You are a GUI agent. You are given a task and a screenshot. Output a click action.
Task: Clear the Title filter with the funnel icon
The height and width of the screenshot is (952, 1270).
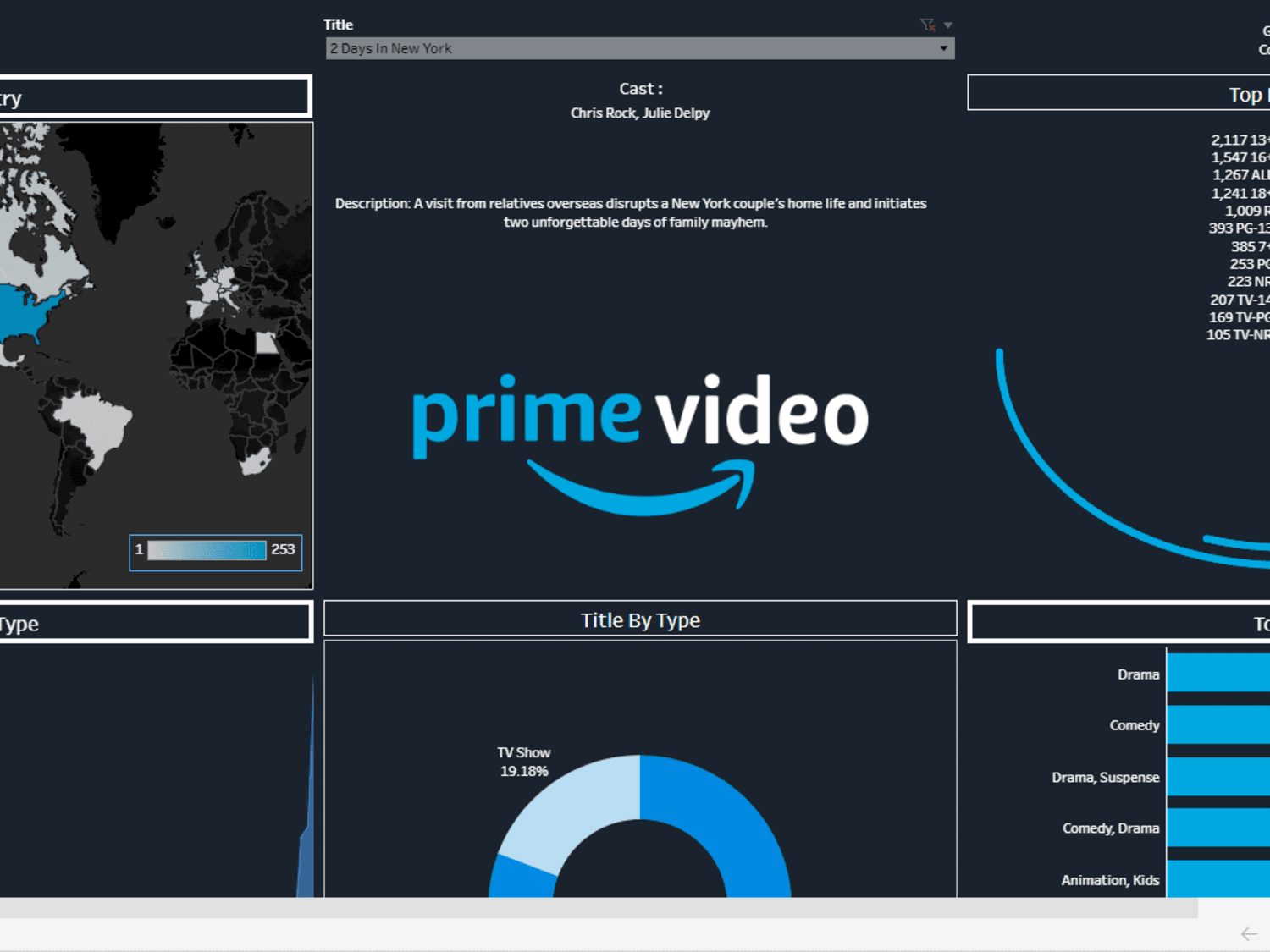928,25
